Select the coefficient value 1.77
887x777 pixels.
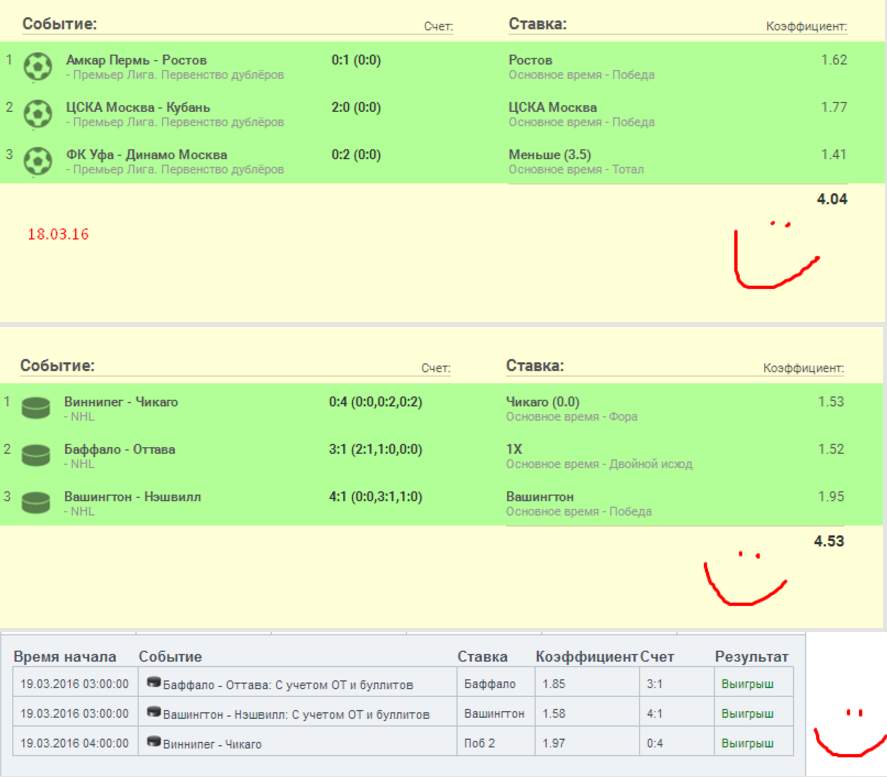834,107
